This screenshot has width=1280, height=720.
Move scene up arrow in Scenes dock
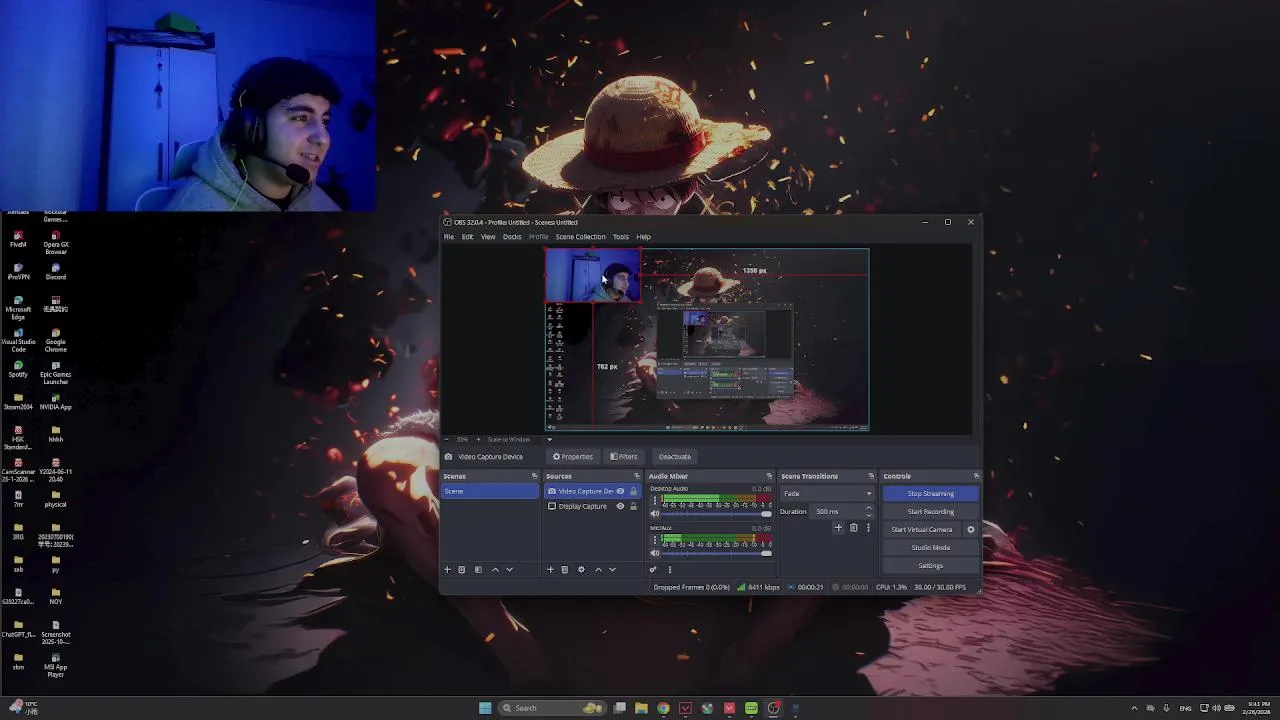click(495, 569)
